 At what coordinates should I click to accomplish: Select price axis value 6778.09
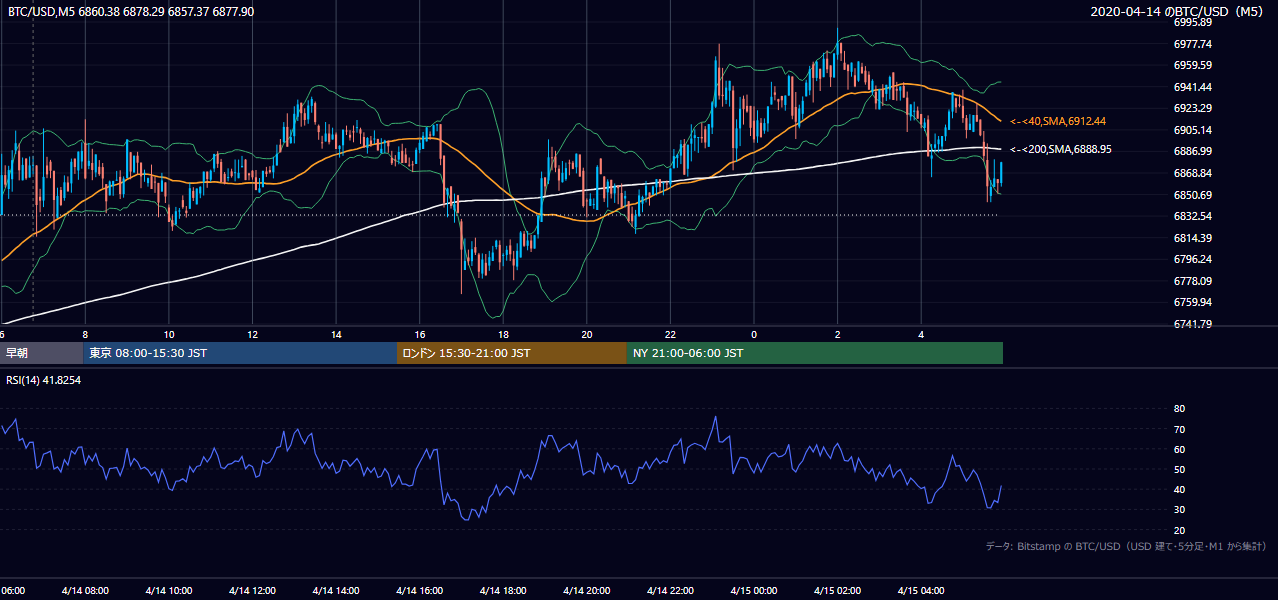(1192, 281)
